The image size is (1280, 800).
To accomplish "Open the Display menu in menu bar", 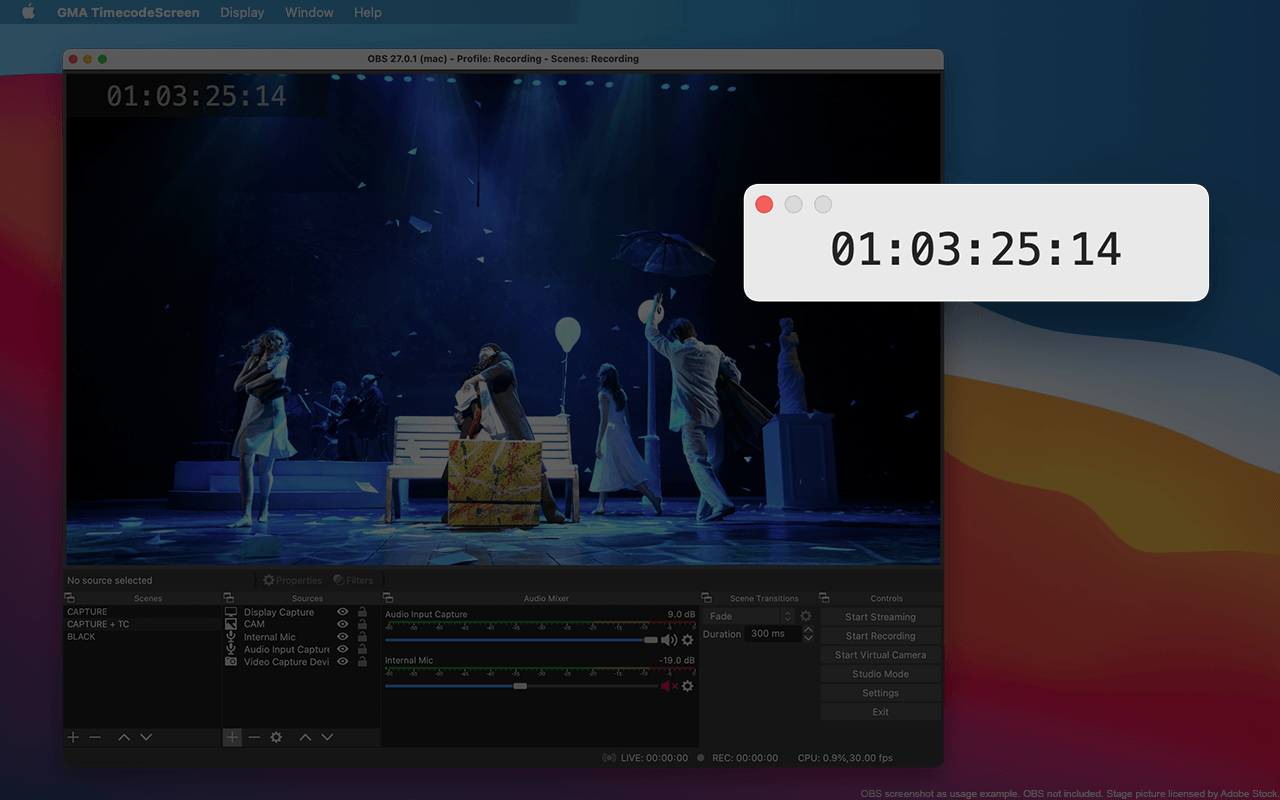I will pos(242,12).
